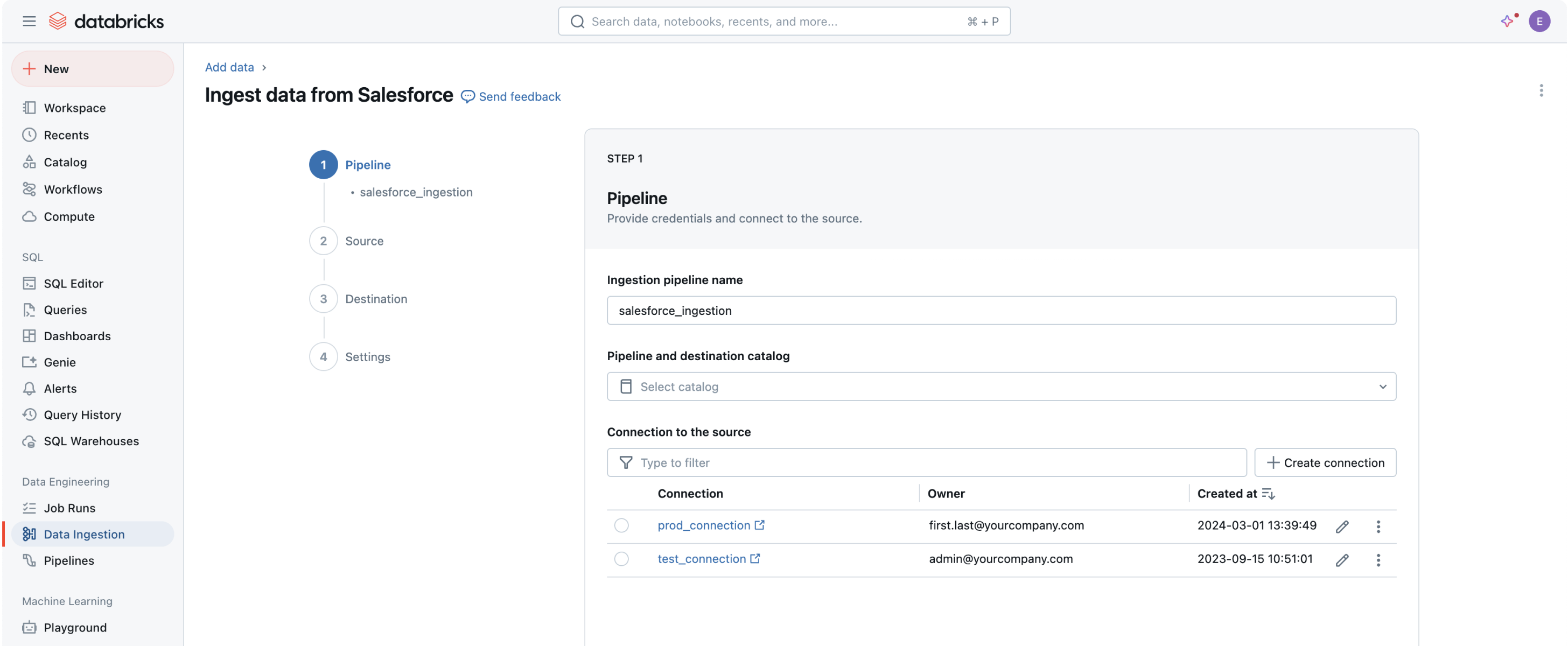Open Pipelines in the sidebar

(x=69, y=561)
